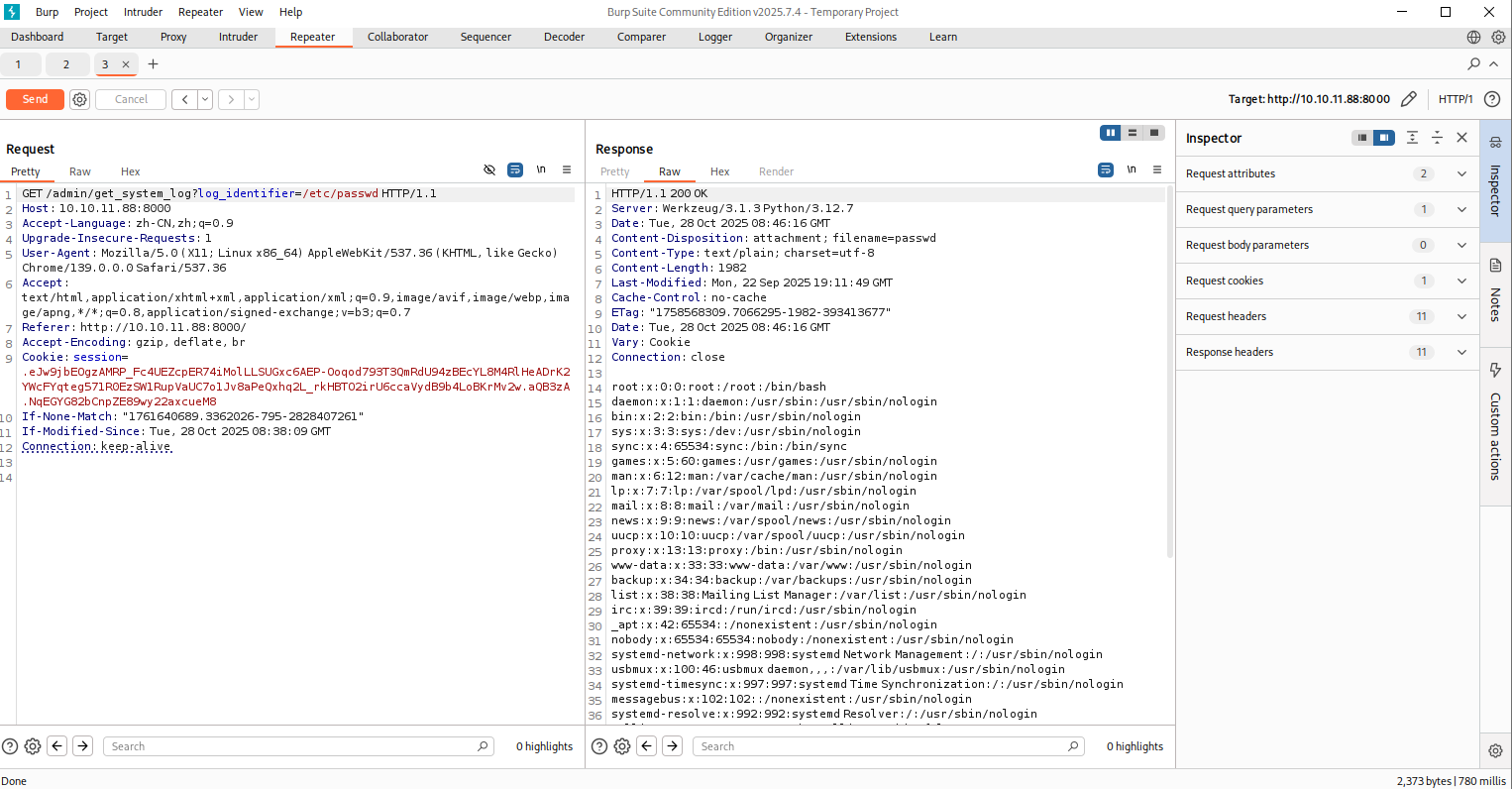
Task: Go to previous match in Request search
Action: click(x=57, y=746)
